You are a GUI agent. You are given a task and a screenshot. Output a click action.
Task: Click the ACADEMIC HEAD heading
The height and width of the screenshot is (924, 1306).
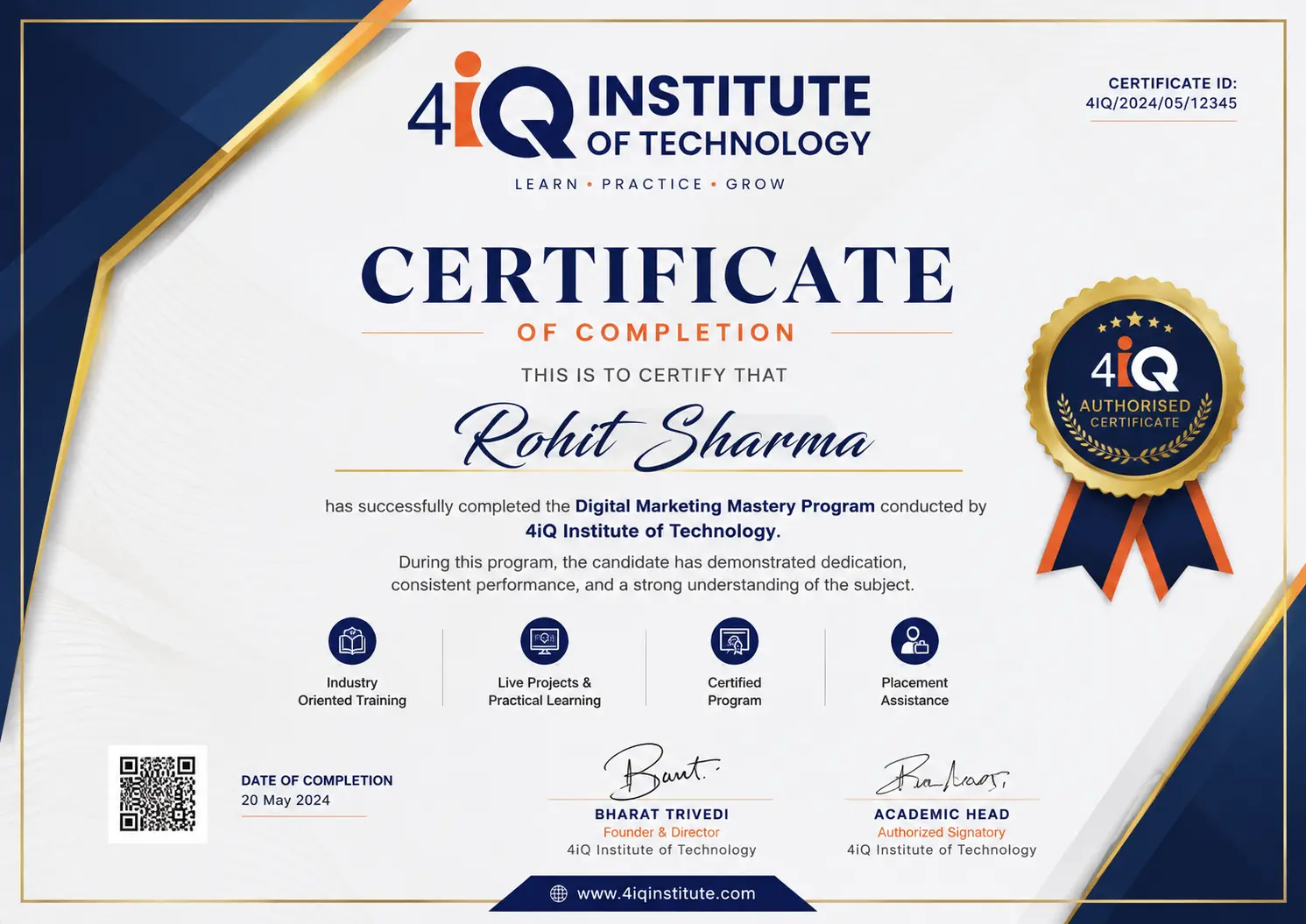pos(942,815)
